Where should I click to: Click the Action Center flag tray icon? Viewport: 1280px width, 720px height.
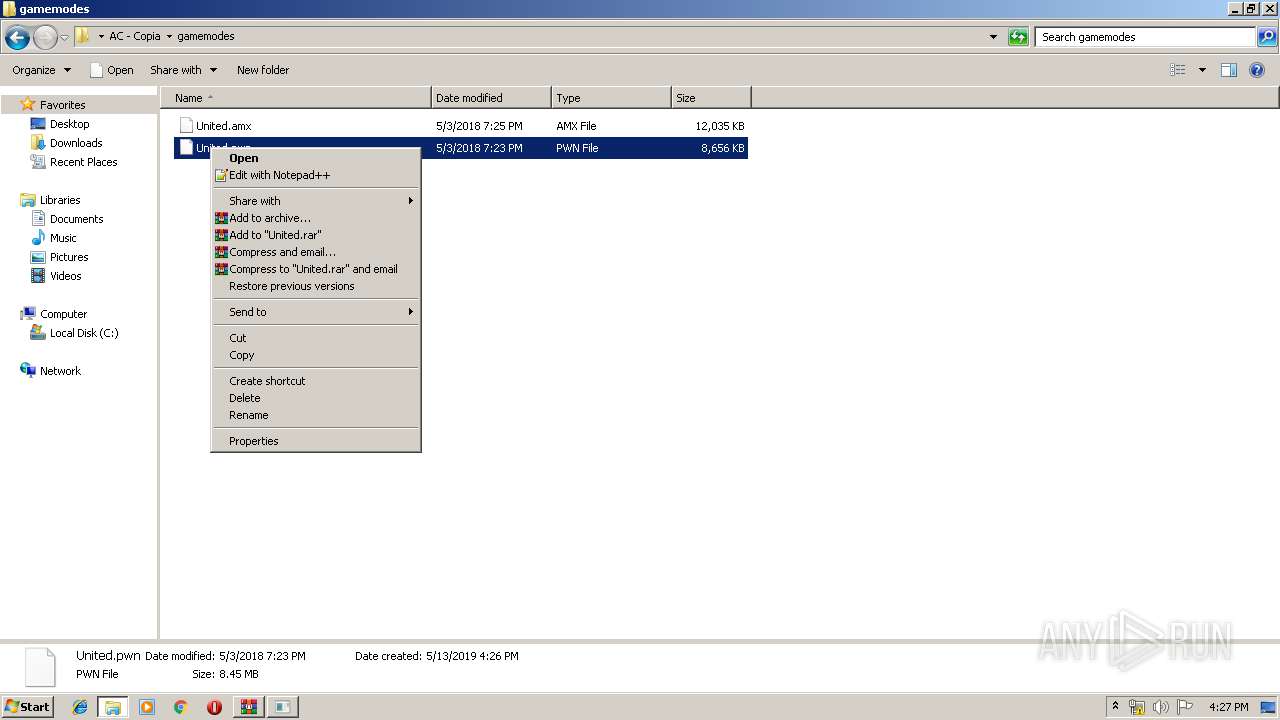(1185, 707)
